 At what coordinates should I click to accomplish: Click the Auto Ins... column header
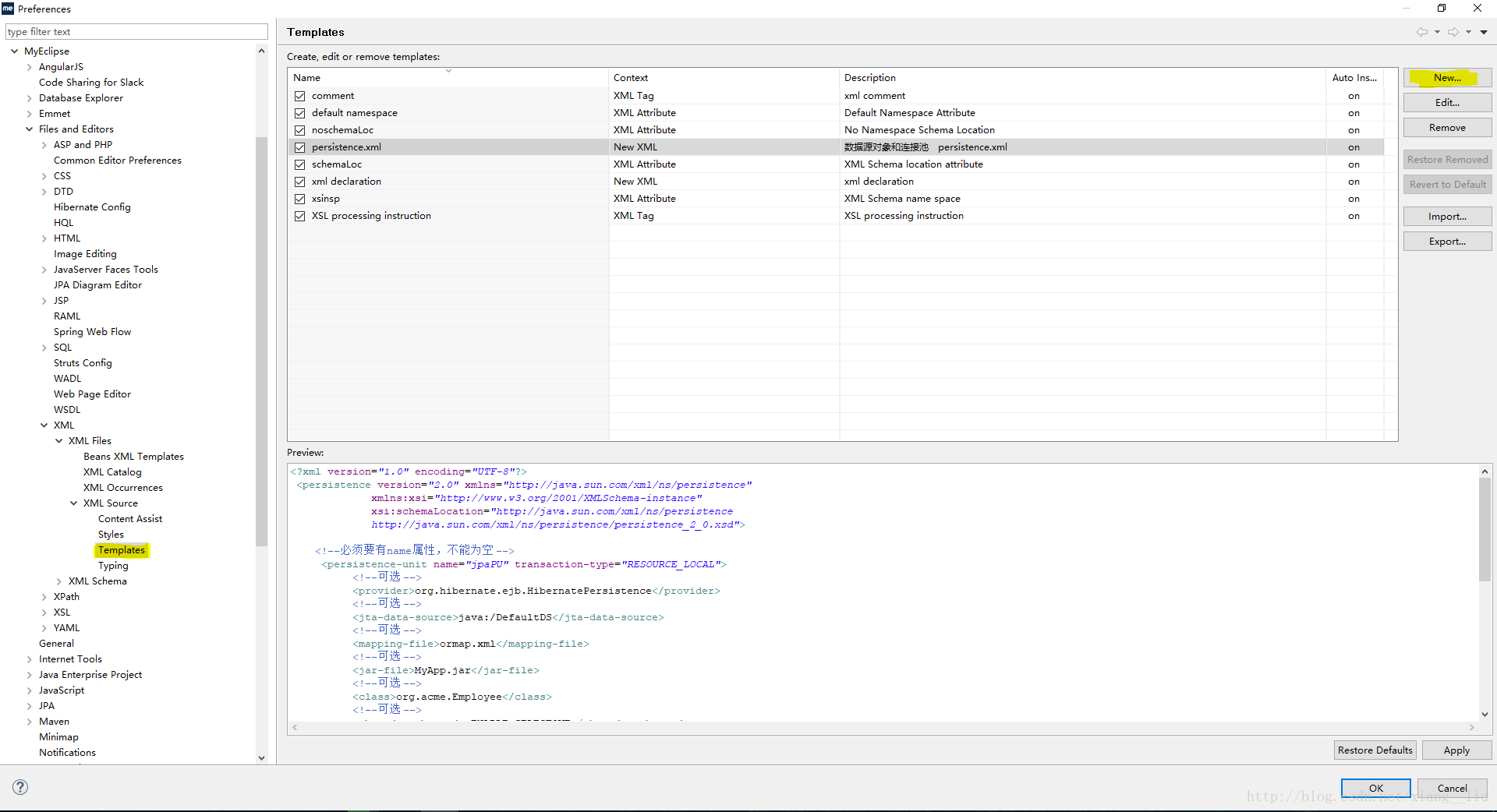(1355, 78)
